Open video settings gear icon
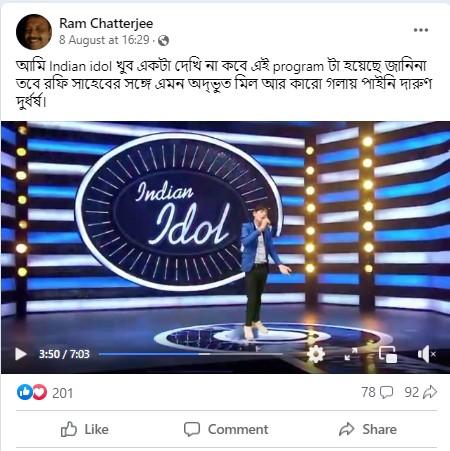 (316, 354)
